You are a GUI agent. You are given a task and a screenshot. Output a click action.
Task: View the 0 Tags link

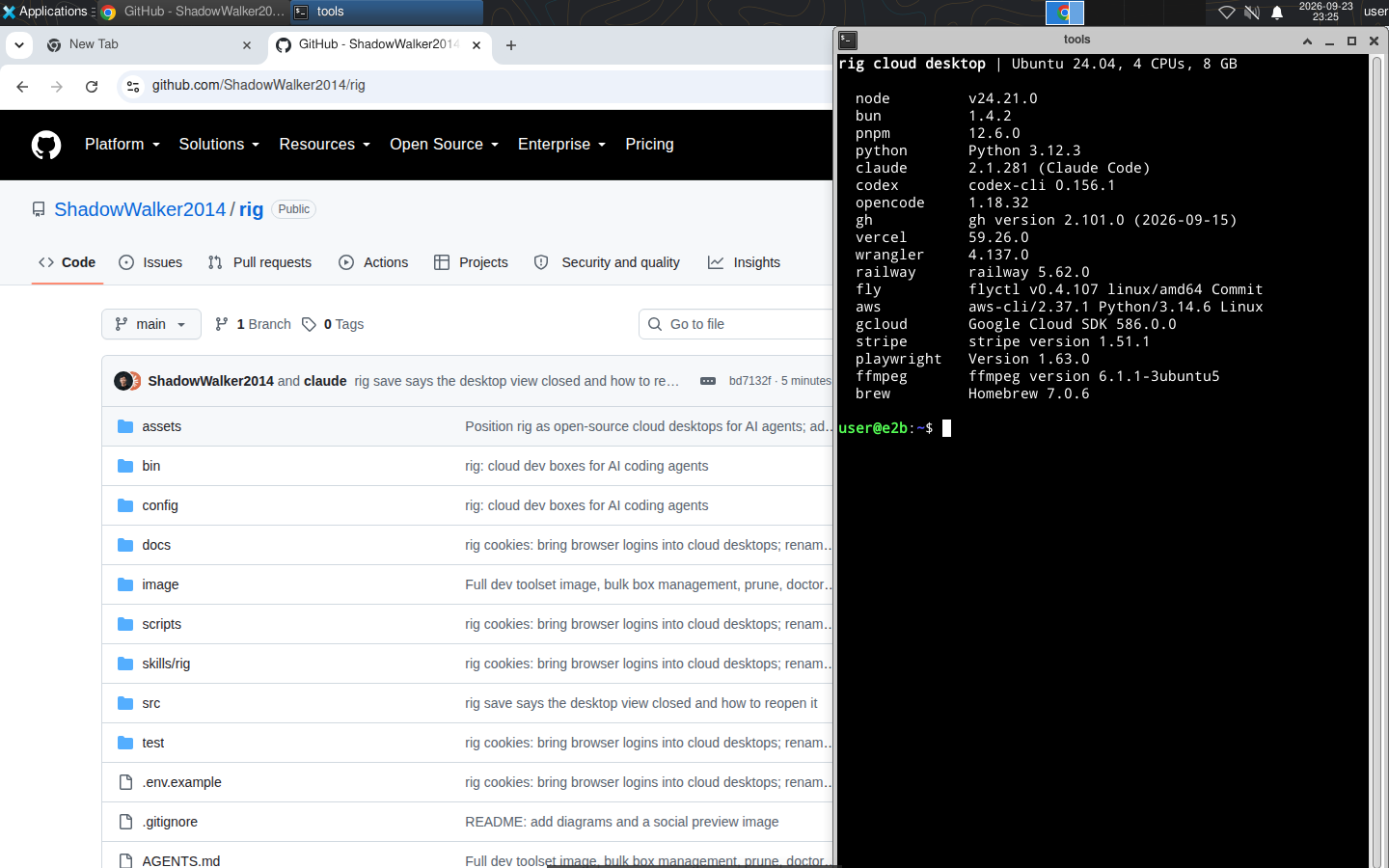click(x=333, y=324)
